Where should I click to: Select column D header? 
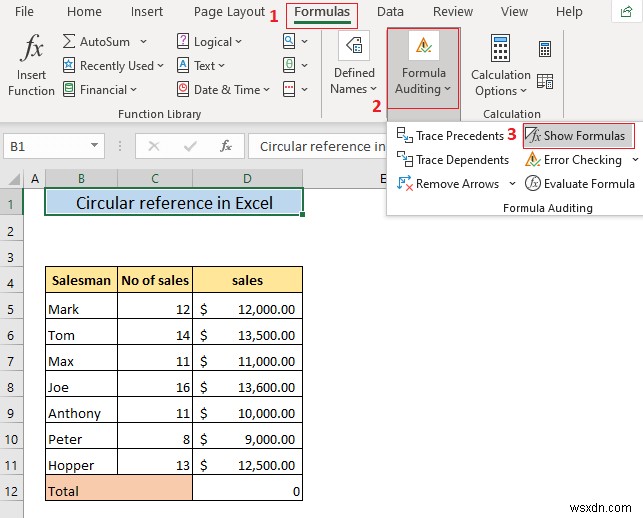(247, 179)
